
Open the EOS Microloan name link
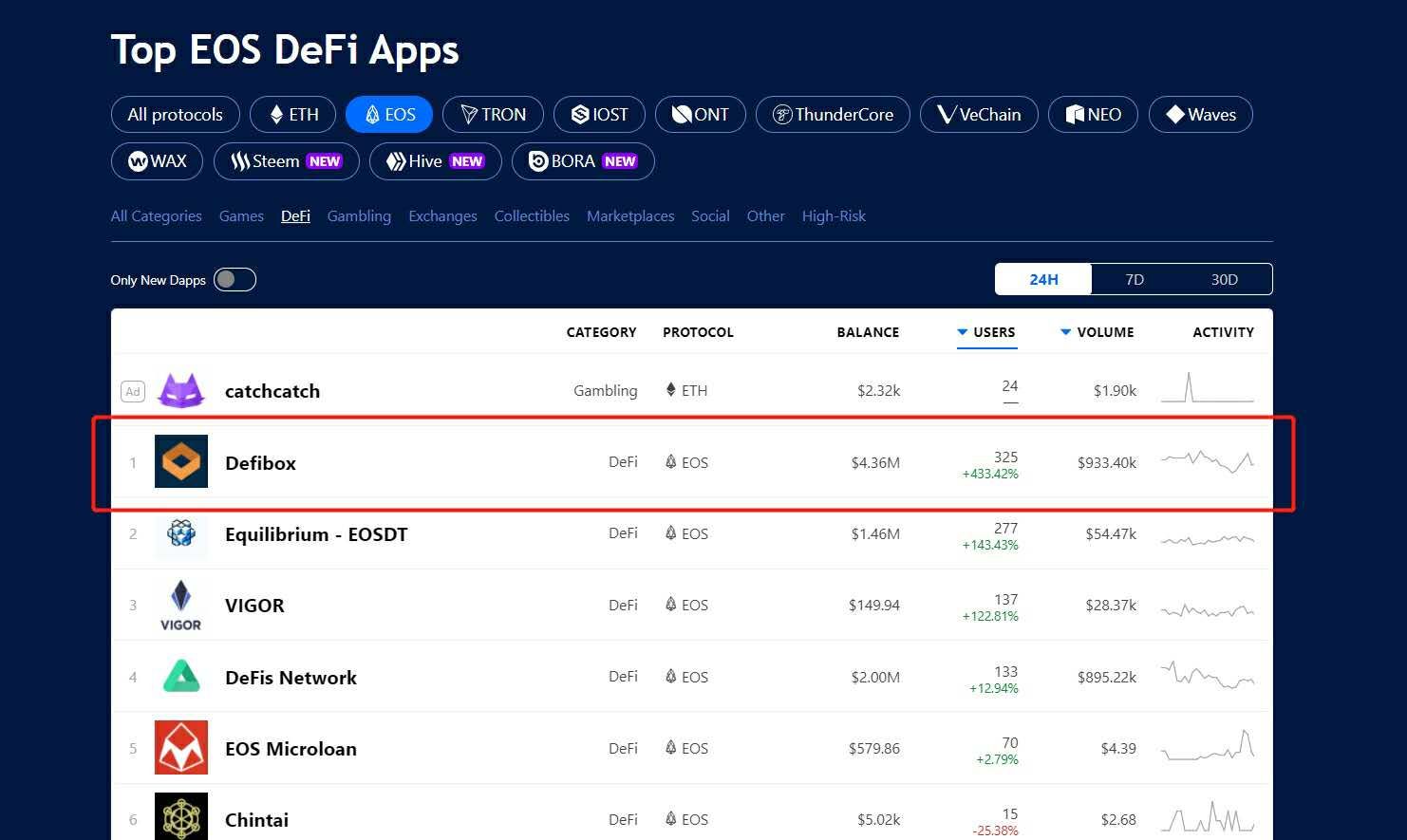pyautogui.click(x=291, y=748)
